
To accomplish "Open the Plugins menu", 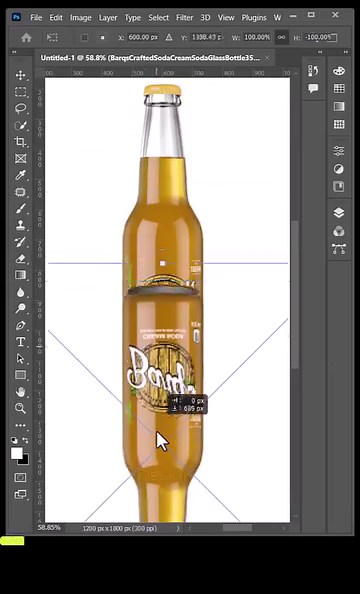I will [254, 17].
